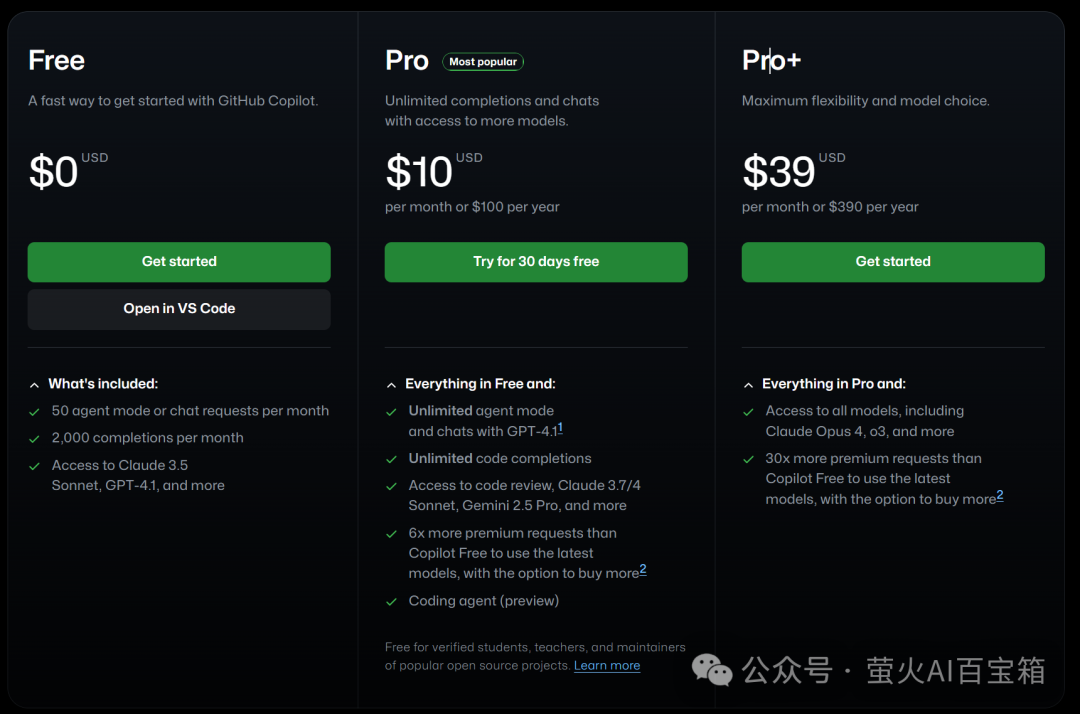The image size is (1080, 714).
Task: Open footnote 2 in the Pro+ plan column
Action: [1000, 496]
